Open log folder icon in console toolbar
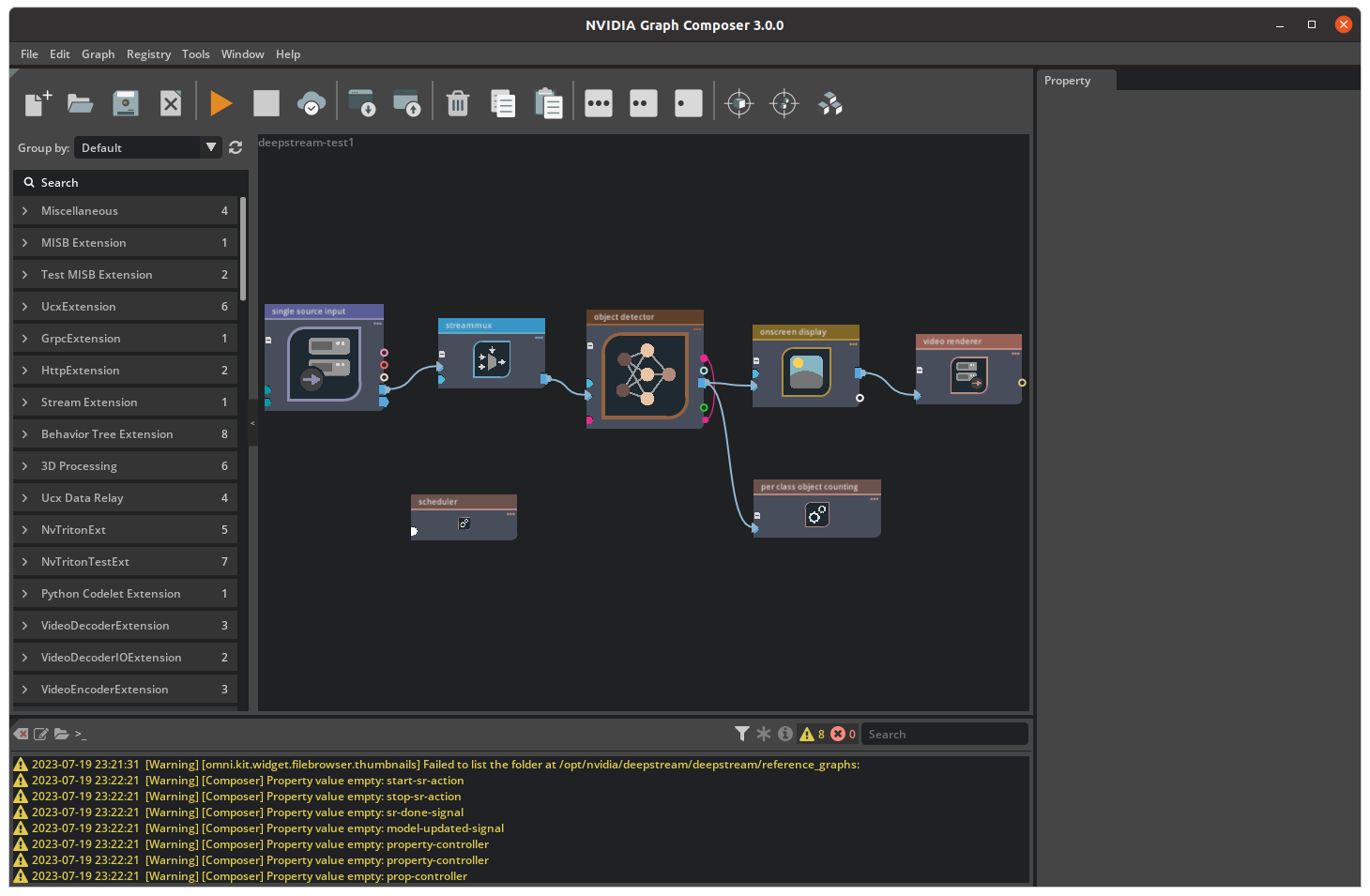The width and height of the screenshot is (1370, 896). (x=62, y=734)
